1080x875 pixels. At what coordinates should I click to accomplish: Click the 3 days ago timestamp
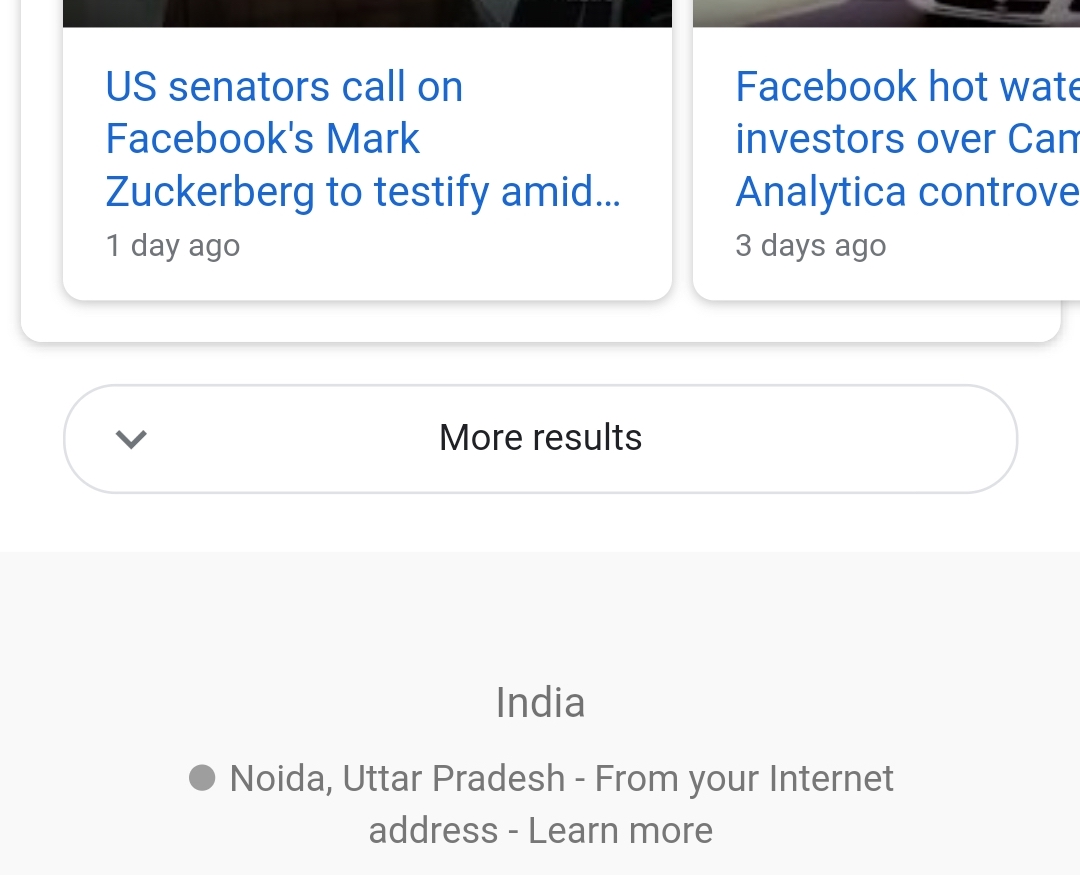point(811,245)
